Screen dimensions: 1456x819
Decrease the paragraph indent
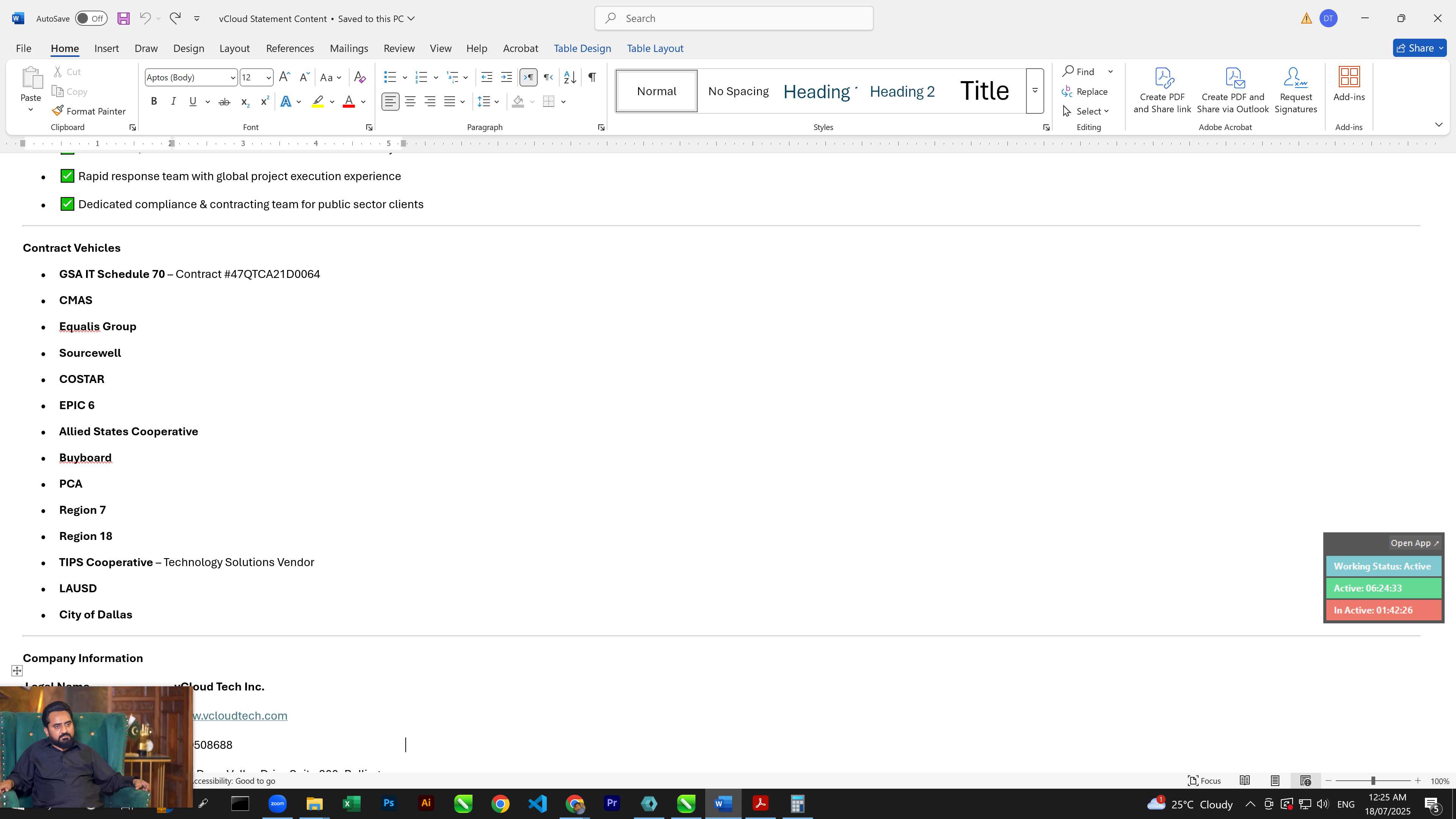tap(486, 77)
